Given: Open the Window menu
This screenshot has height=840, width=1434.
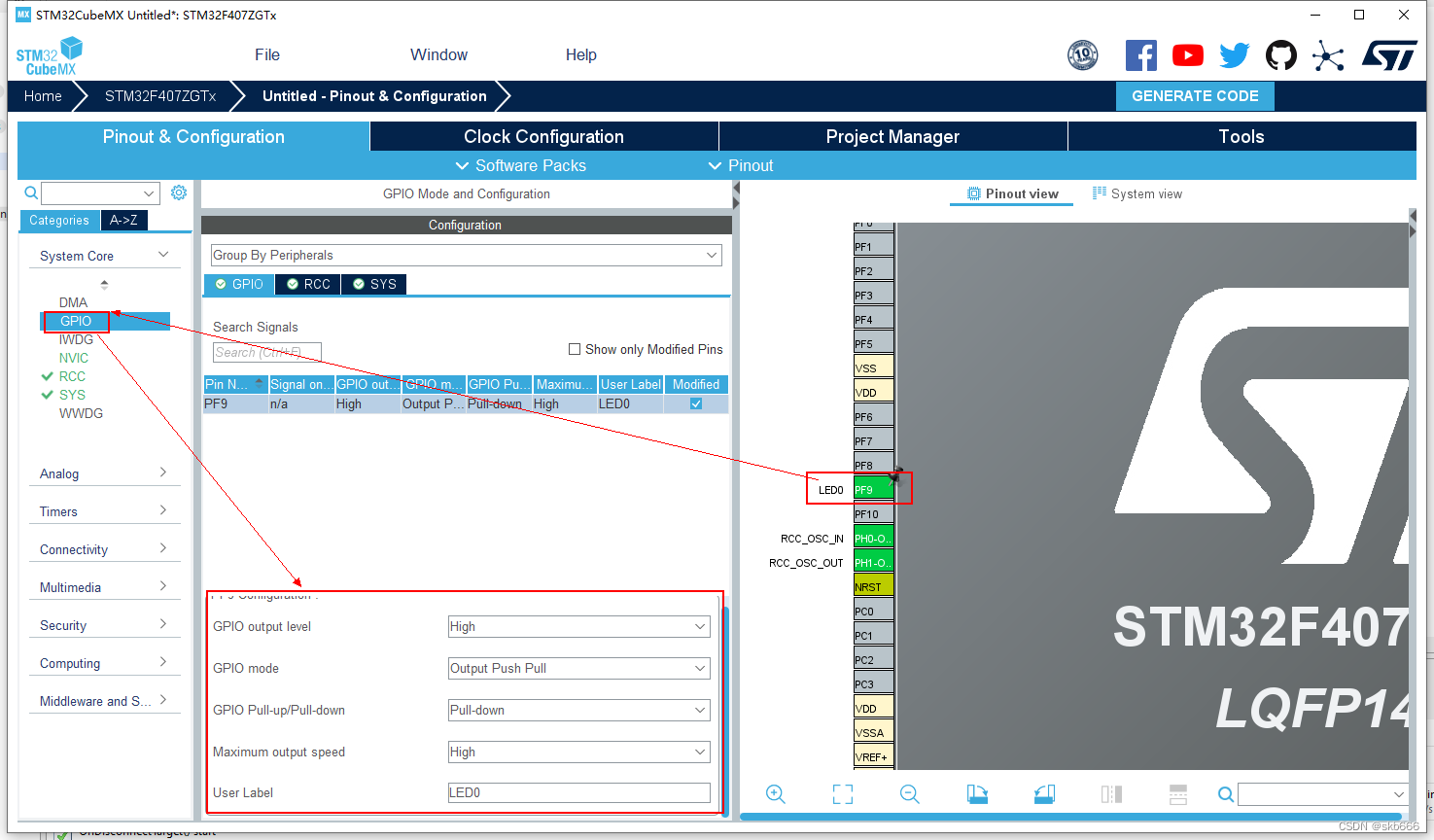Looking at the screenshot, I should (437, 54).
